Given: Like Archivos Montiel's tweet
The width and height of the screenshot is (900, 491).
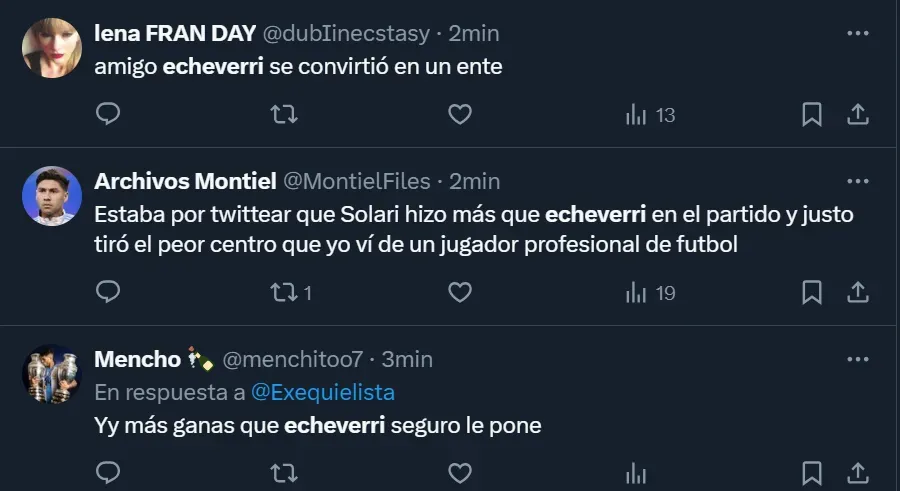Looking at the screenshot, I should [459, 293].
